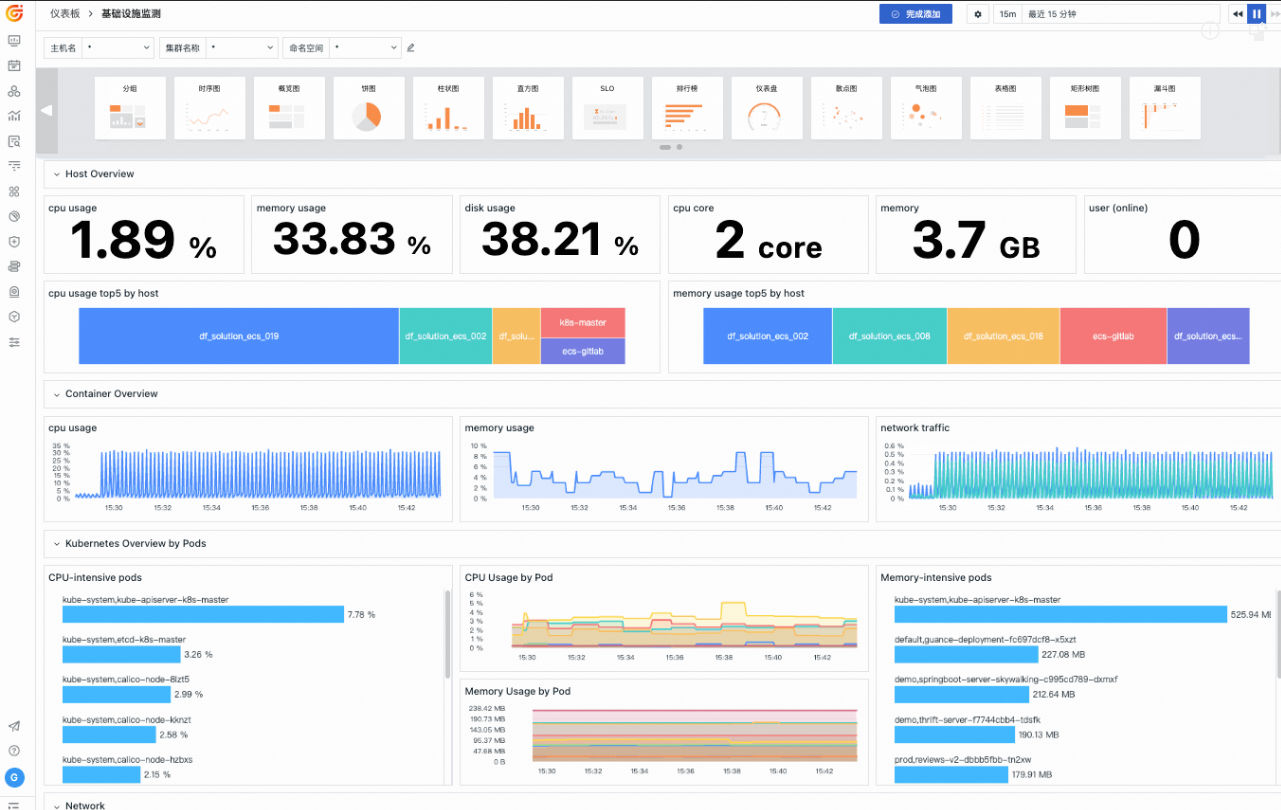Open dashboard settings gear icon
Image resolution: width=1281 pixels, height=810 pixels.
[978, 14]
